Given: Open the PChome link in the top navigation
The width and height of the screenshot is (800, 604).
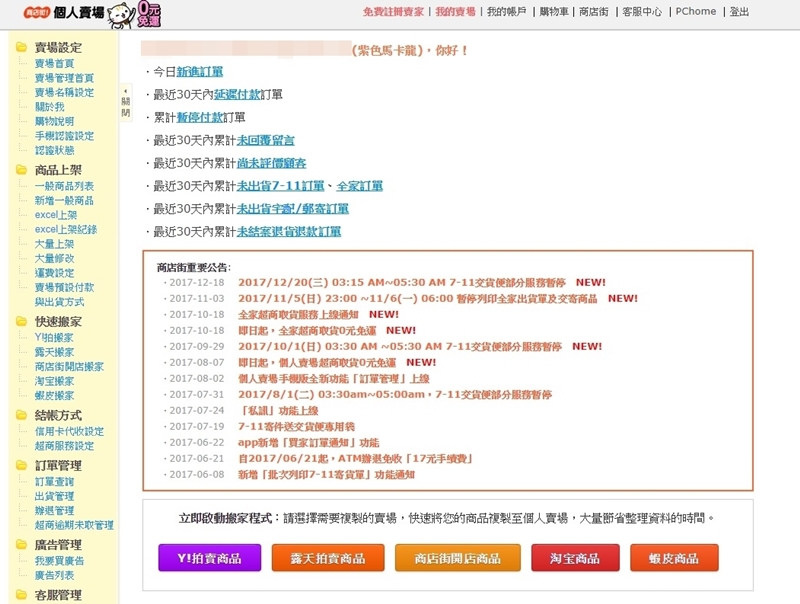Looking at the screenshot, I should (695, 12).
